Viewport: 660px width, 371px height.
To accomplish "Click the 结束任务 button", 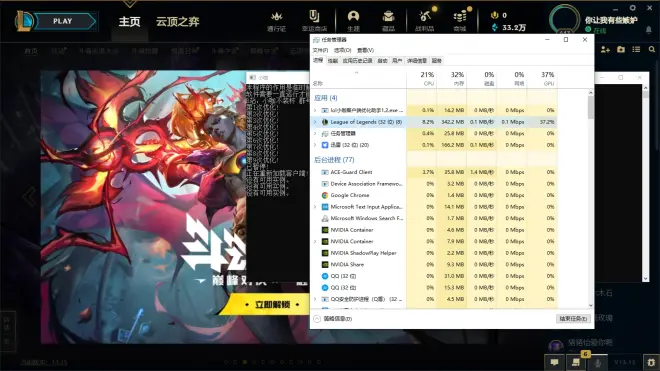I will pyautogui.click(x=573, y=319).
